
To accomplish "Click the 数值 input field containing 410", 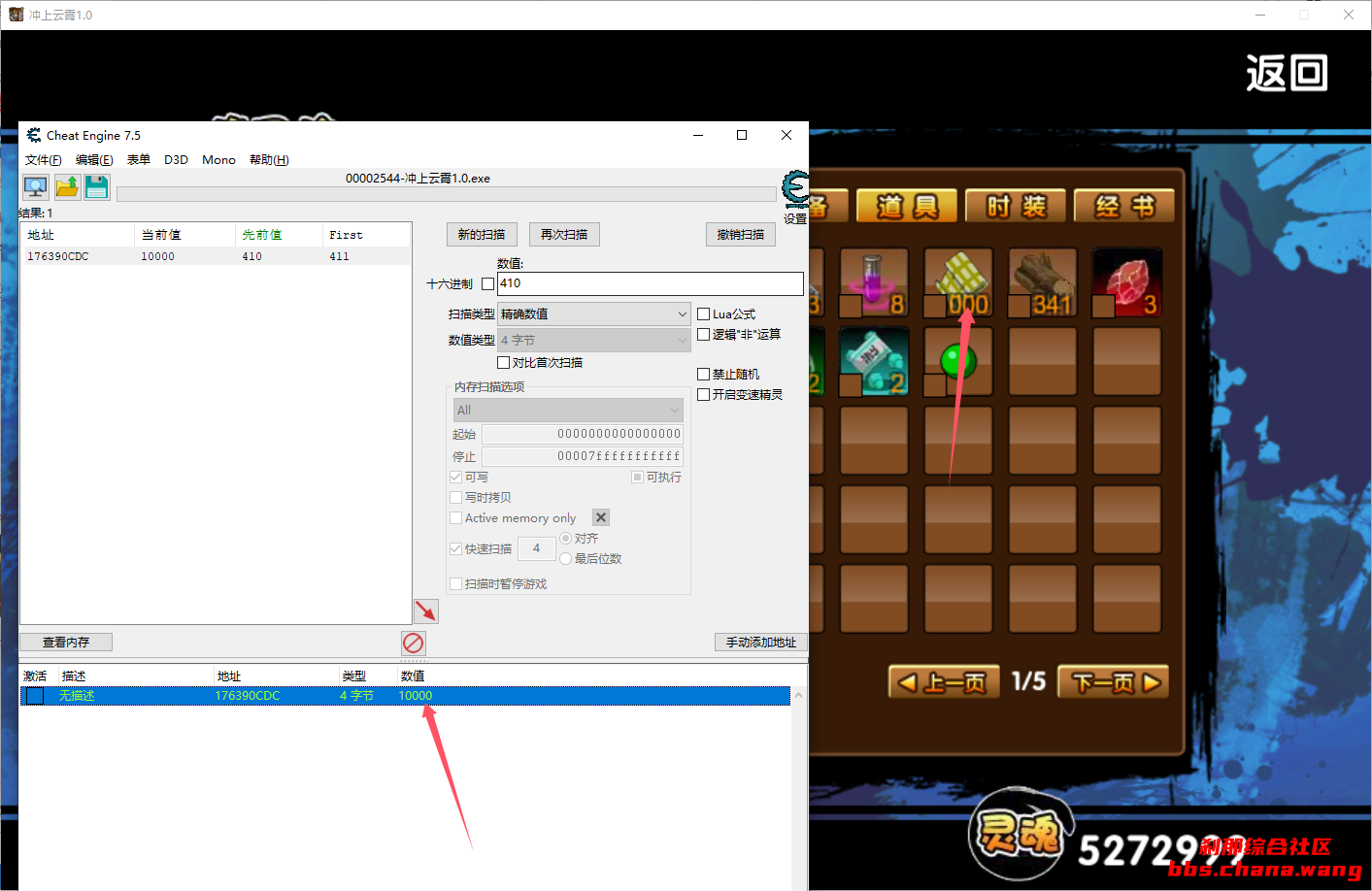I will 650,283.
